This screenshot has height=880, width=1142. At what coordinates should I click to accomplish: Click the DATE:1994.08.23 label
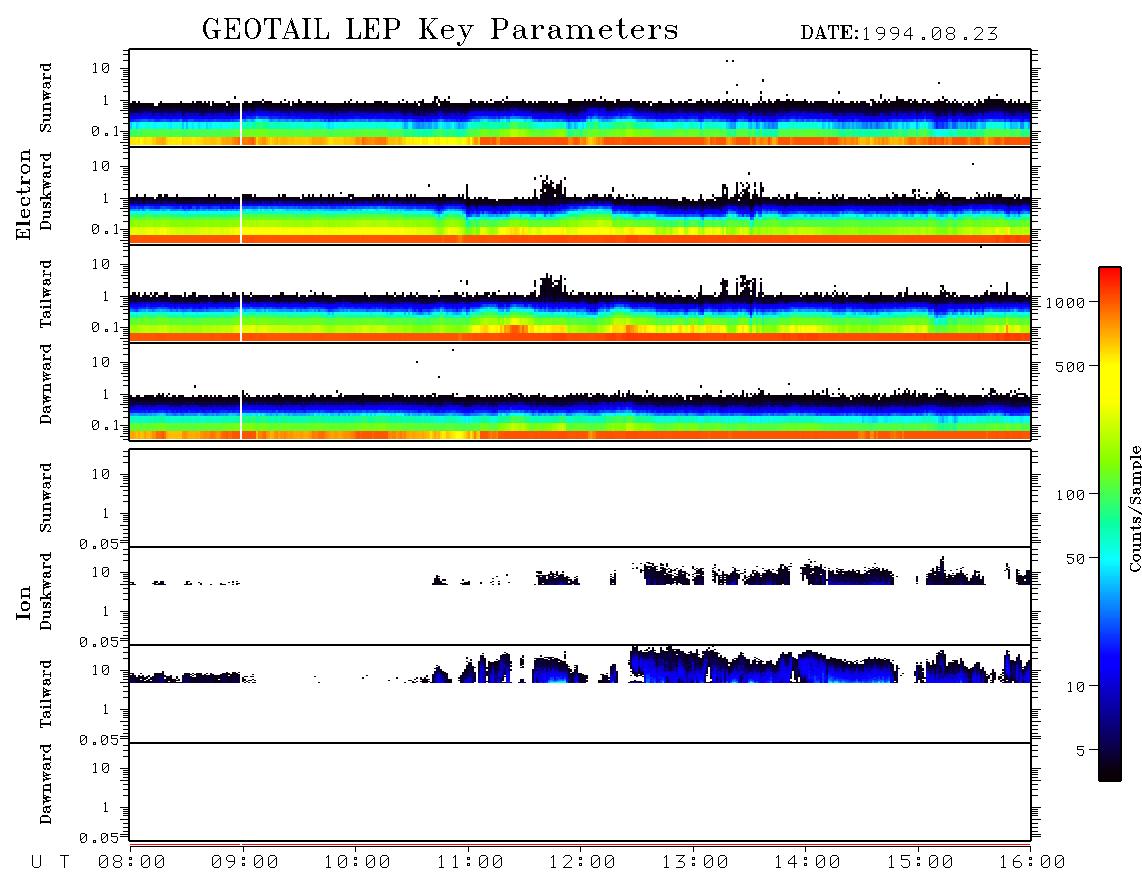[x=899, y=34]
